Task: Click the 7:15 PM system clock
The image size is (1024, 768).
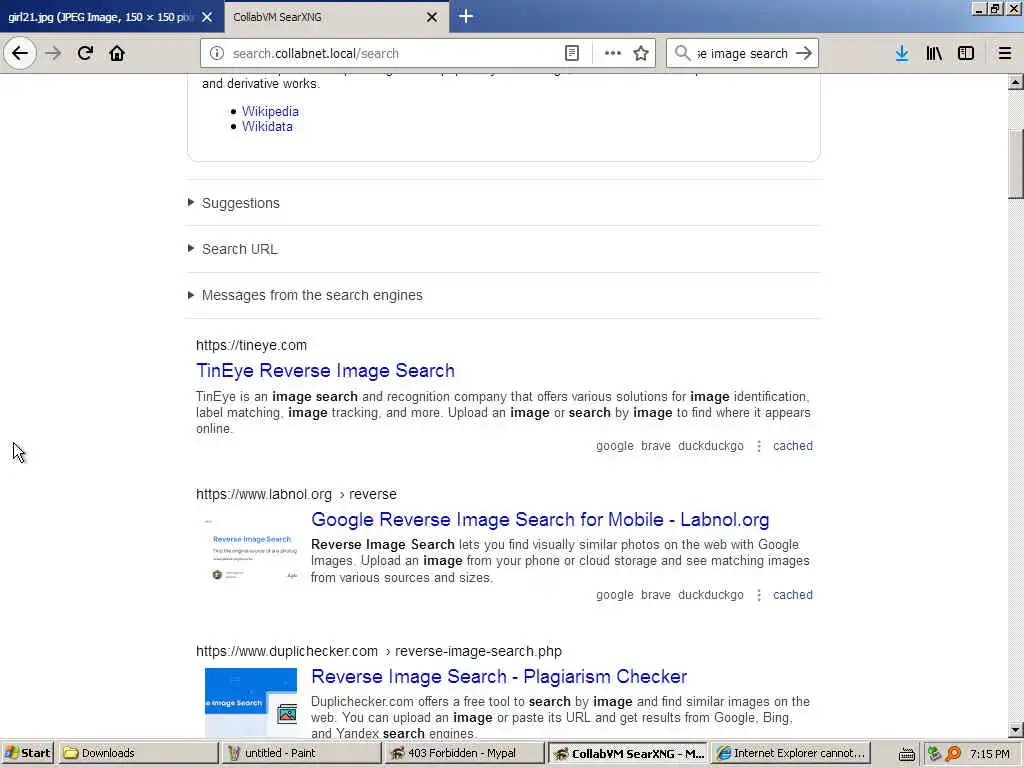Action: [x=989, y=754]
